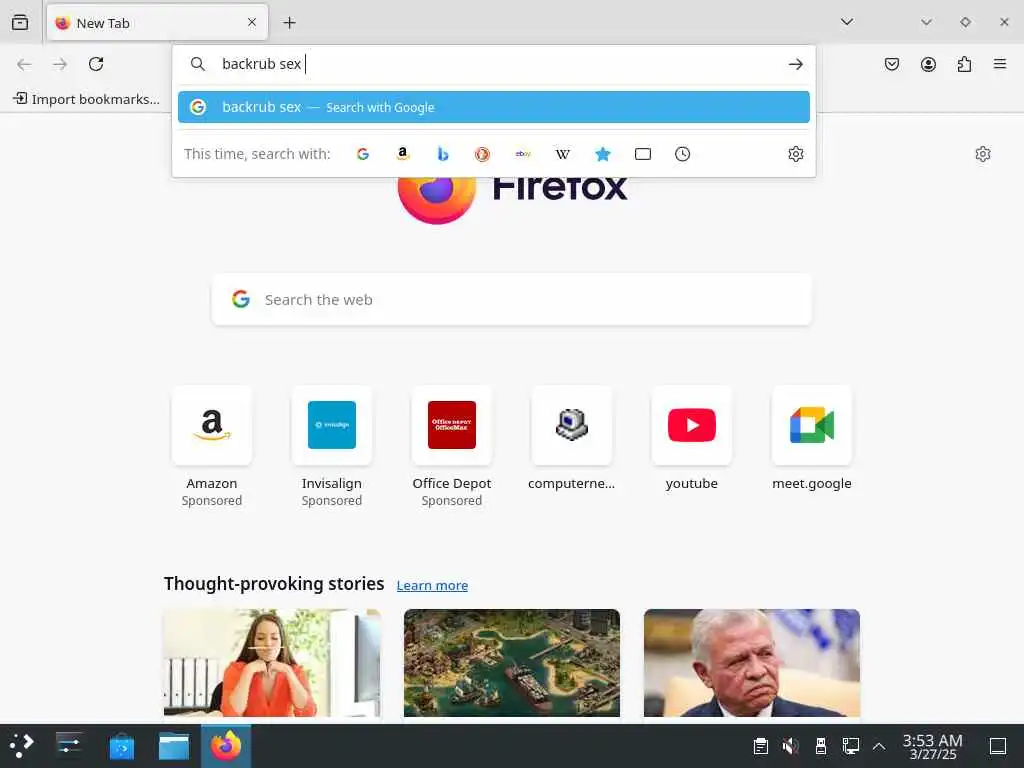Search bookmarks via star icon
Viewport: 1024px width, 768px height.
[603, 154]
